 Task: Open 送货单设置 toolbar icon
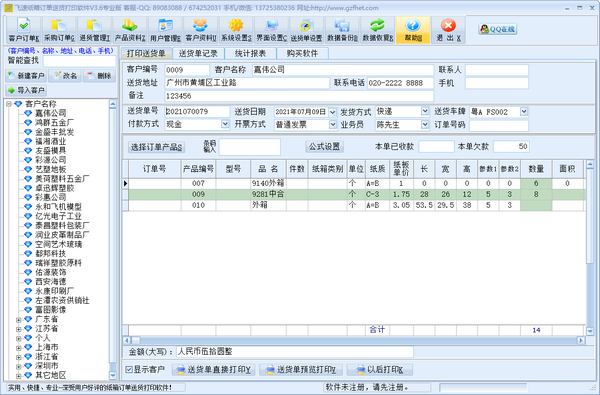pyautogui.click(x=307, y=30)
